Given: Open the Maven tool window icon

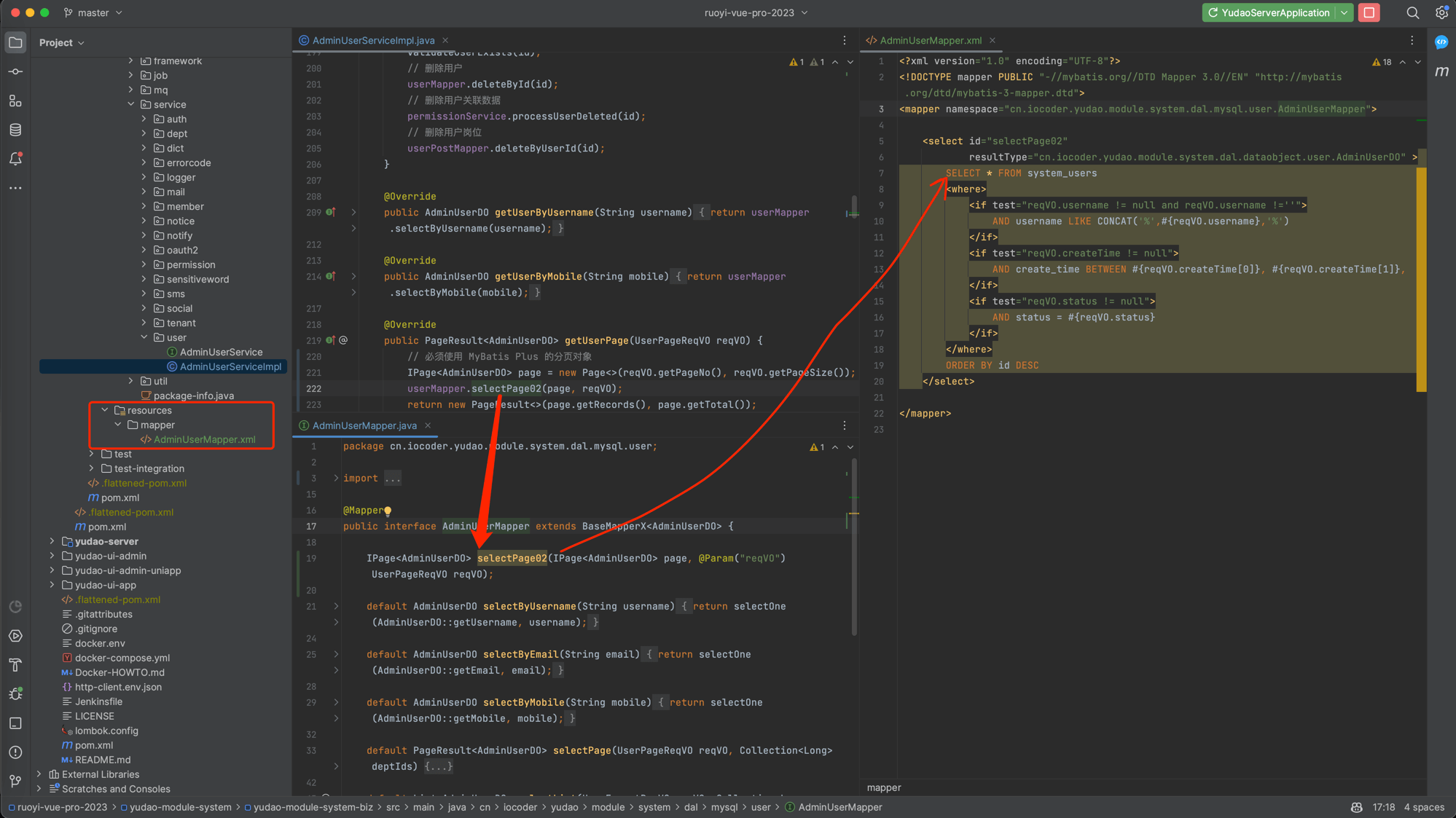Looking at the screenshot, I should 1441,71.
